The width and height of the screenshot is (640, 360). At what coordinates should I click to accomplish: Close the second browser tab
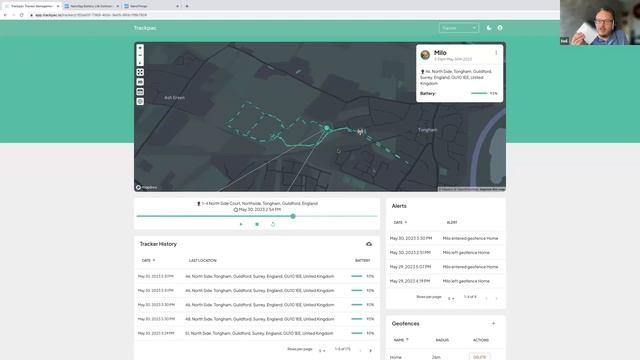pyautogui.click(x=118, y=6)
